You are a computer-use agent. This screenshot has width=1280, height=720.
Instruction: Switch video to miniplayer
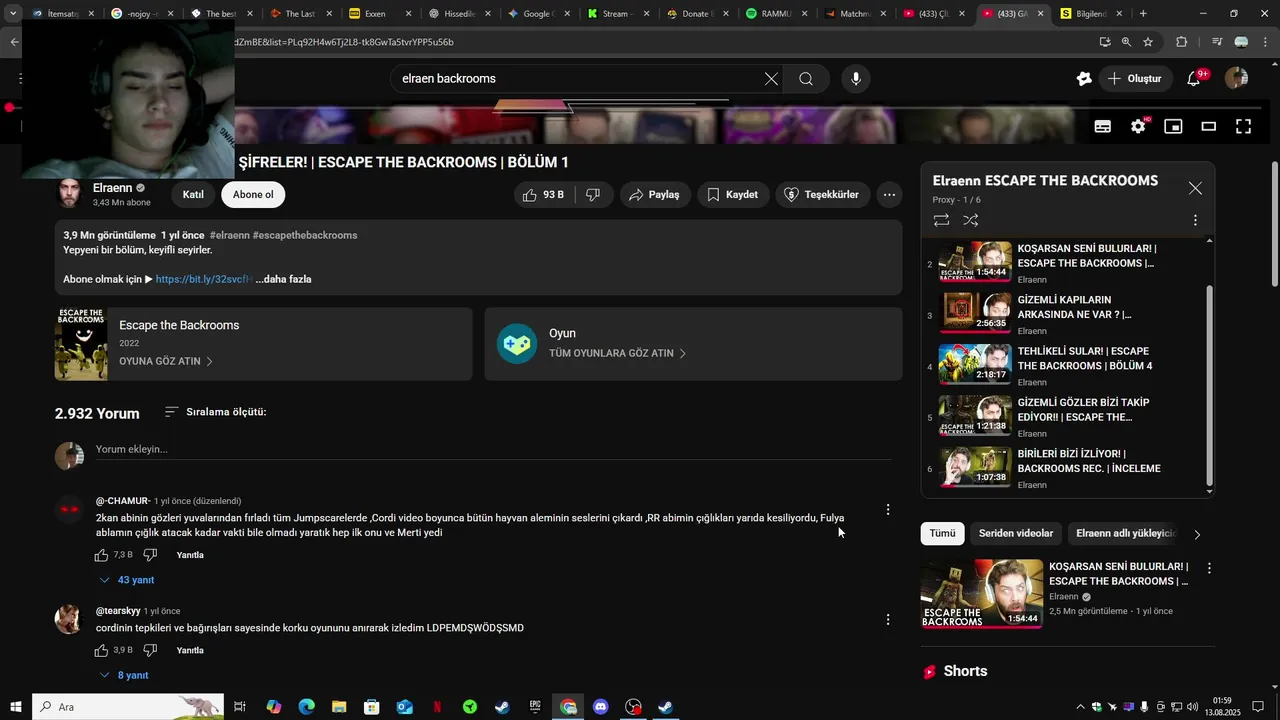[x=1173, y=126]
